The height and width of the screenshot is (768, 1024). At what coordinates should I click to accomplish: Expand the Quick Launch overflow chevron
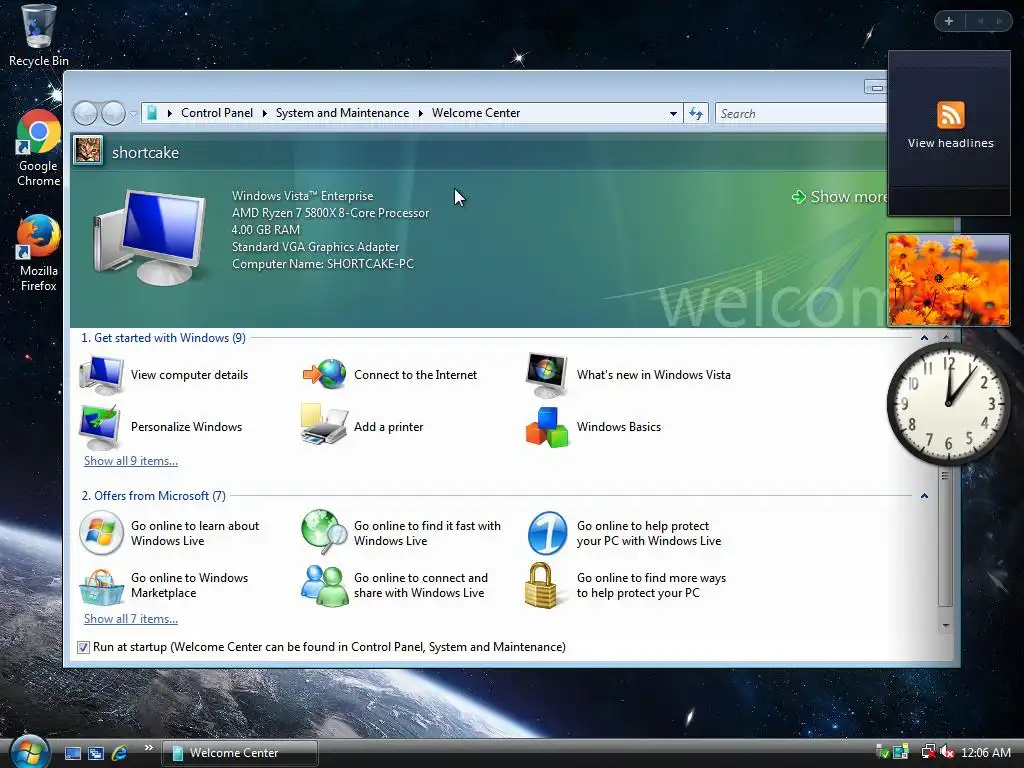[148, 748]
